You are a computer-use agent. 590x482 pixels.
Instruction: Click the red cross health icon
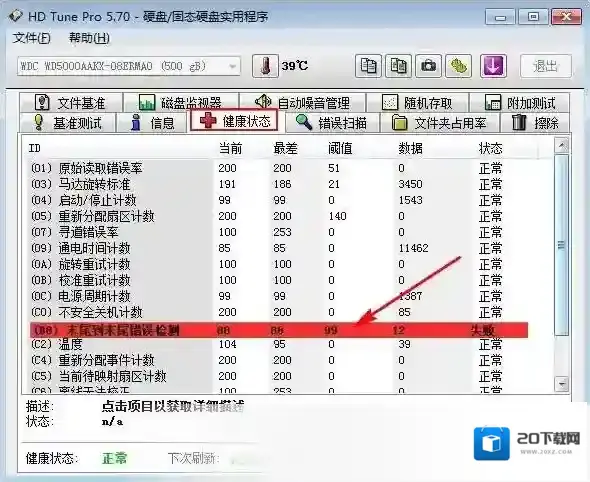[x=208, y=120]
